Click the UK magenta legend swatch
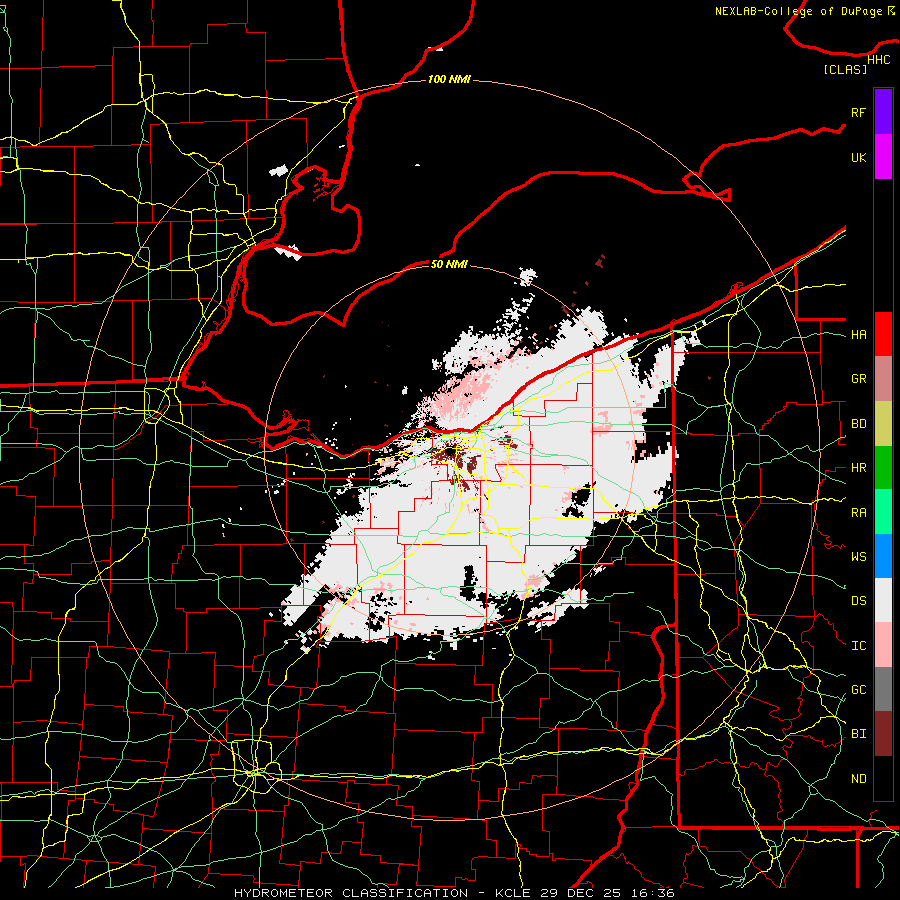The height and width of the screenshot is (900, 900). (x=883, y=157)
